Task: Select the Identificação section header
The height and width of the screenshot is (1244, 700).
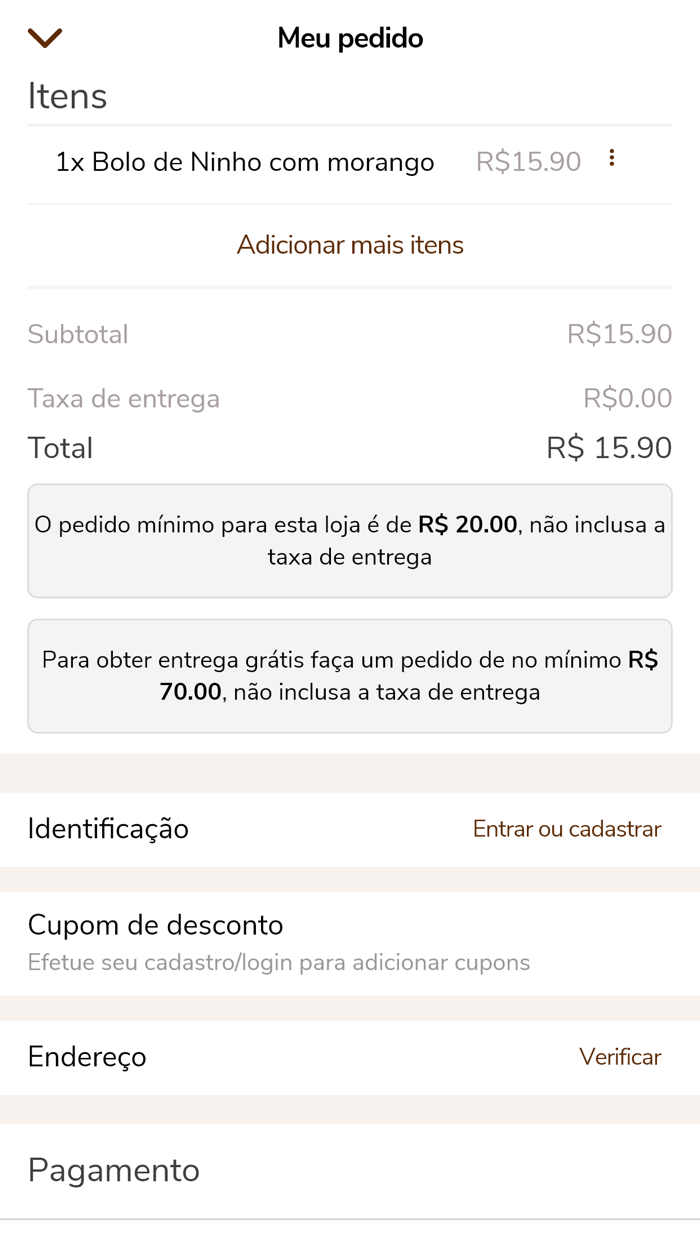Action: pyautogui.click(x=107, y=829)
